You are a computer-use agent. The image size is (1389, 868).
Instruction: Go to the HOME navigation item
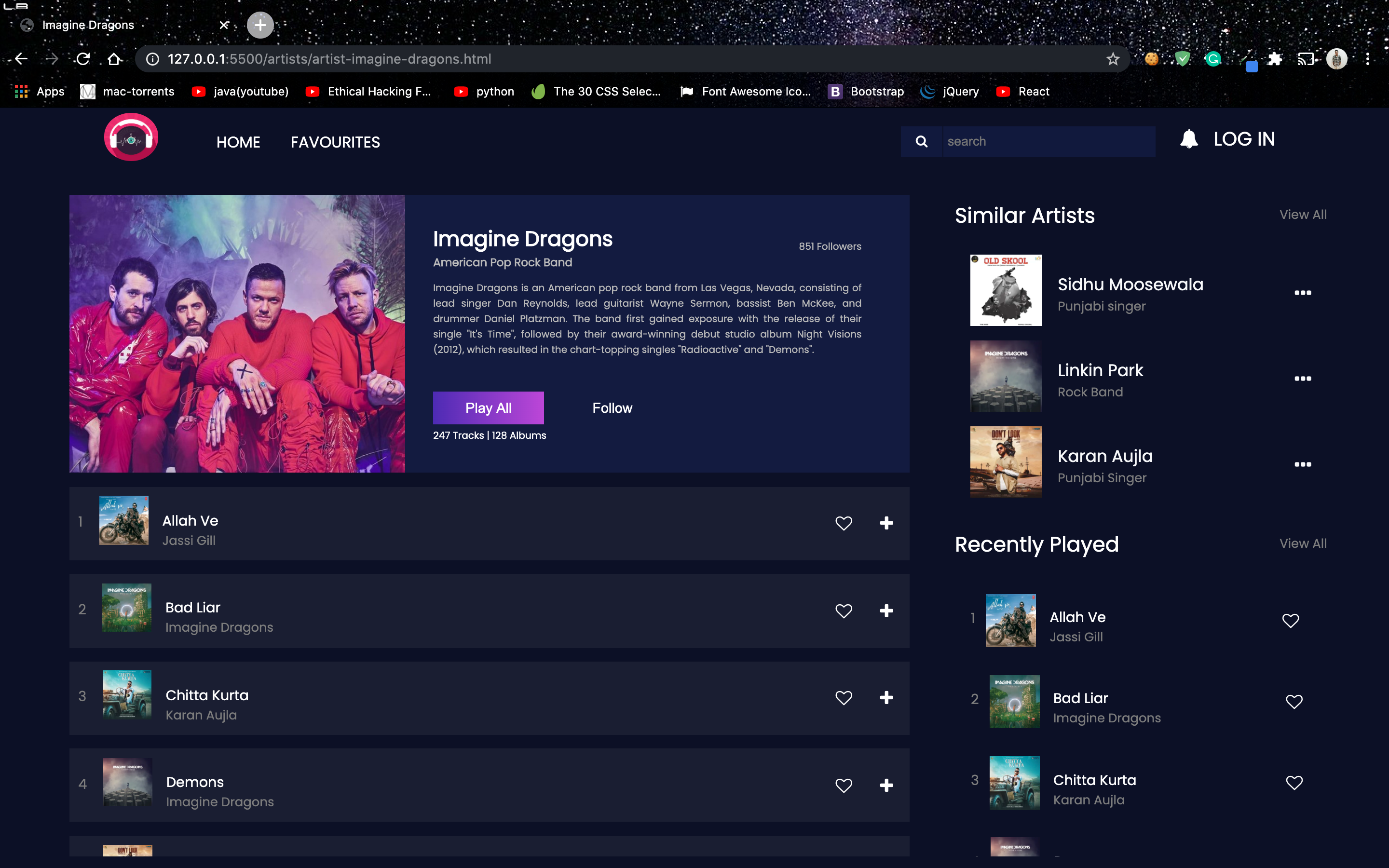pyautogui.click(x=238, y=142)
